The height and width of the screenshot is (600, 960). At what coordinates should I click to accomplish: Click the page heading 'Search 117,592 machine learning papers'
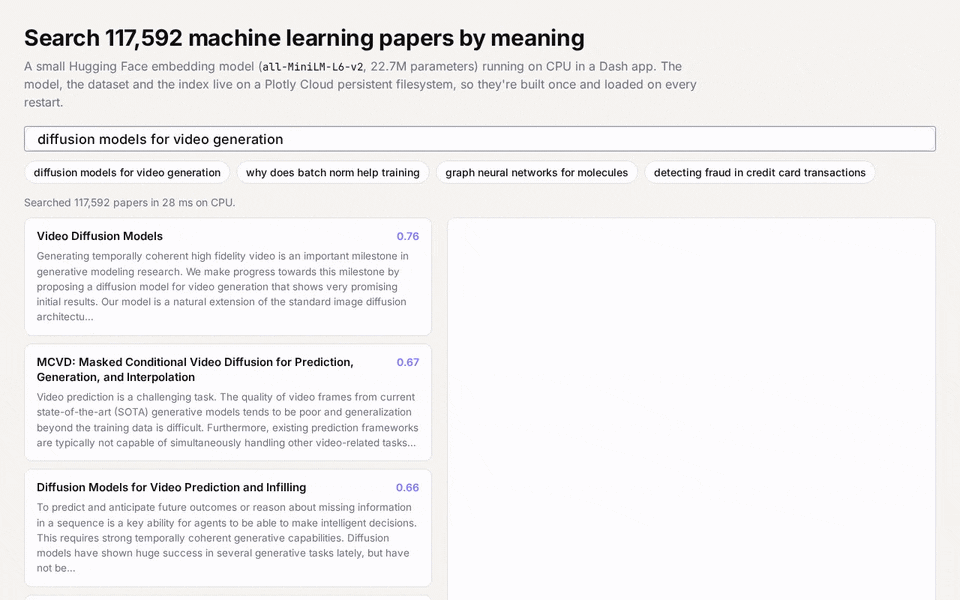(x=304, y=38)
